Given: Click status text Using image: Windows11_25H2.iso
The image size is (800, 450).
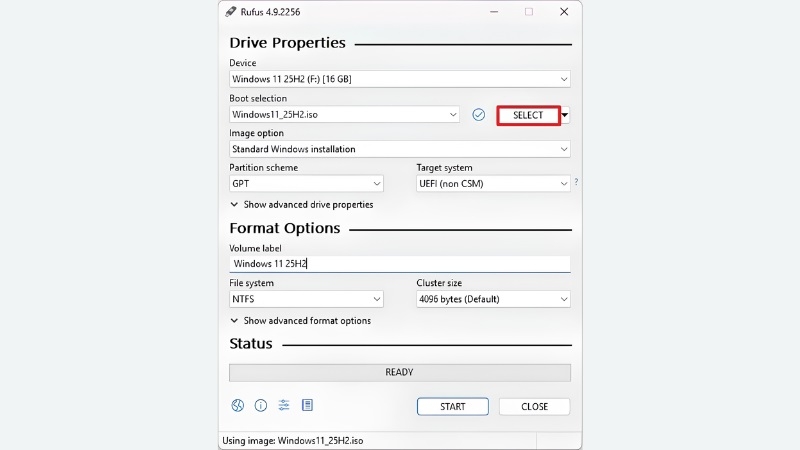Looking at the screenshot, I should pos(293,441).
